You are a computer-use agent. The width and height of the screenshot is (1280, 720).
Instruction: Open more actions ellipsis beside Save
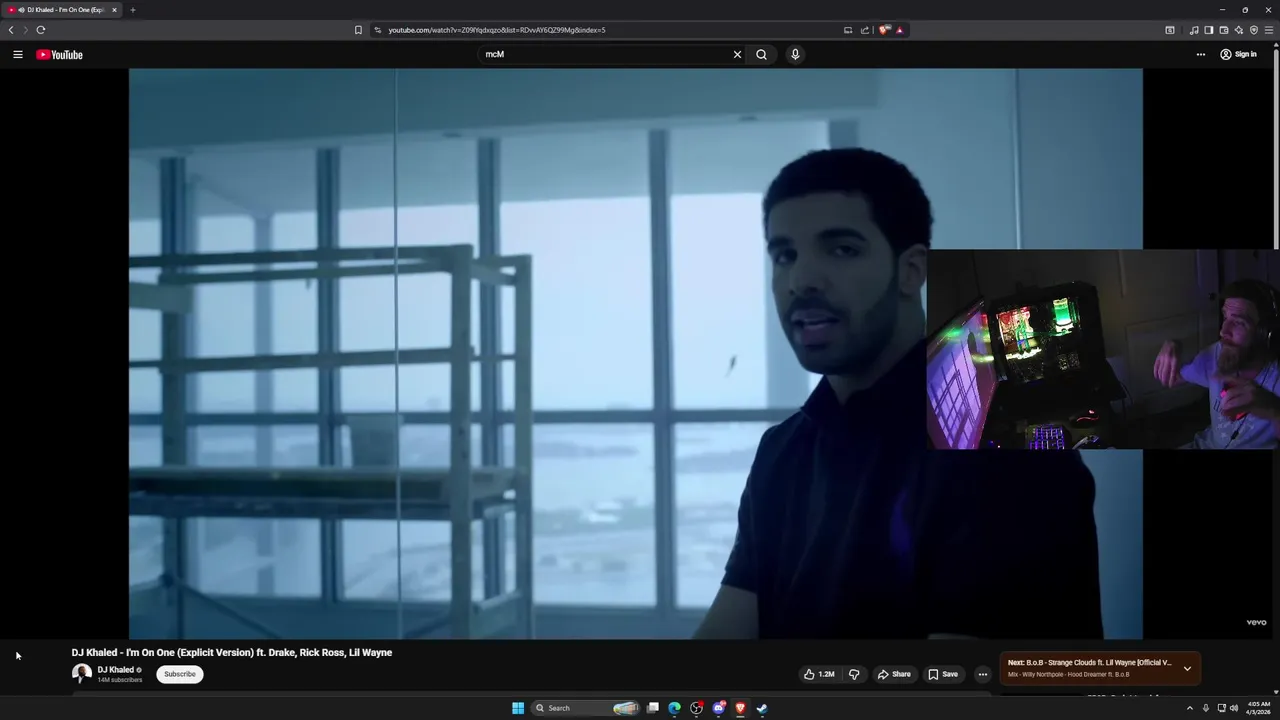pyautogui.click(x=982, y=674)
